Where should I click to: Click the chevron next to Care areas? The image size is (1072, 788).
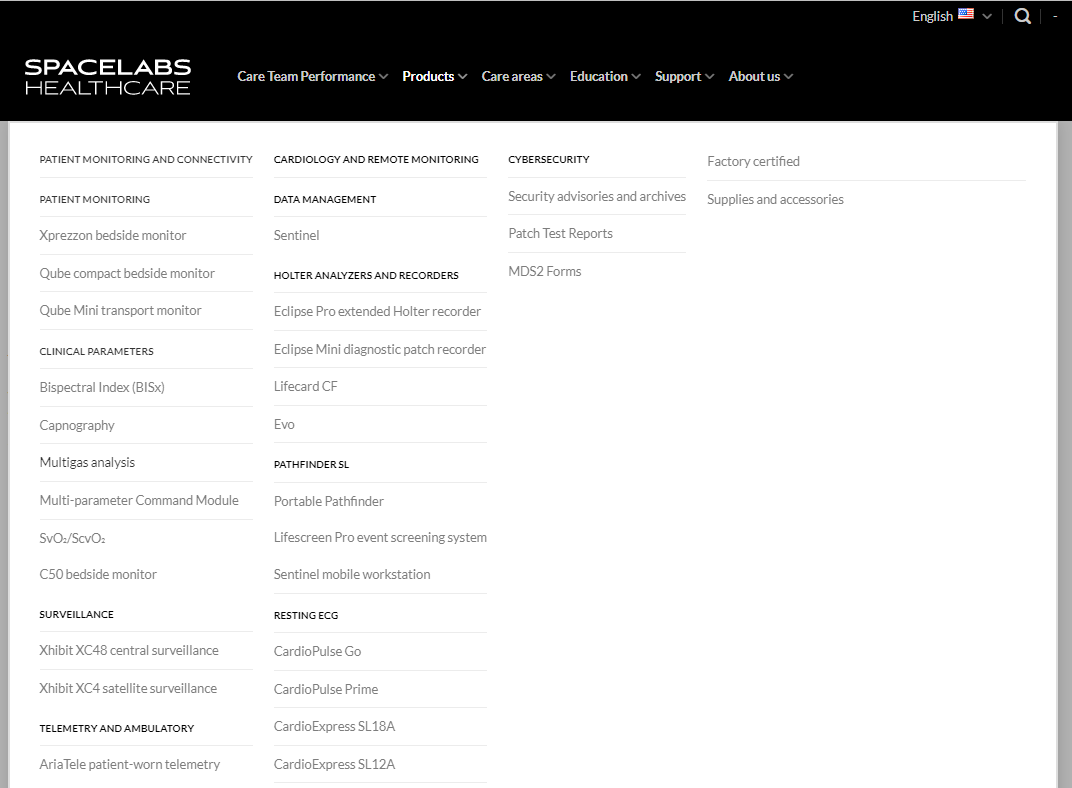pyautogui.click(x=551, y=77)
